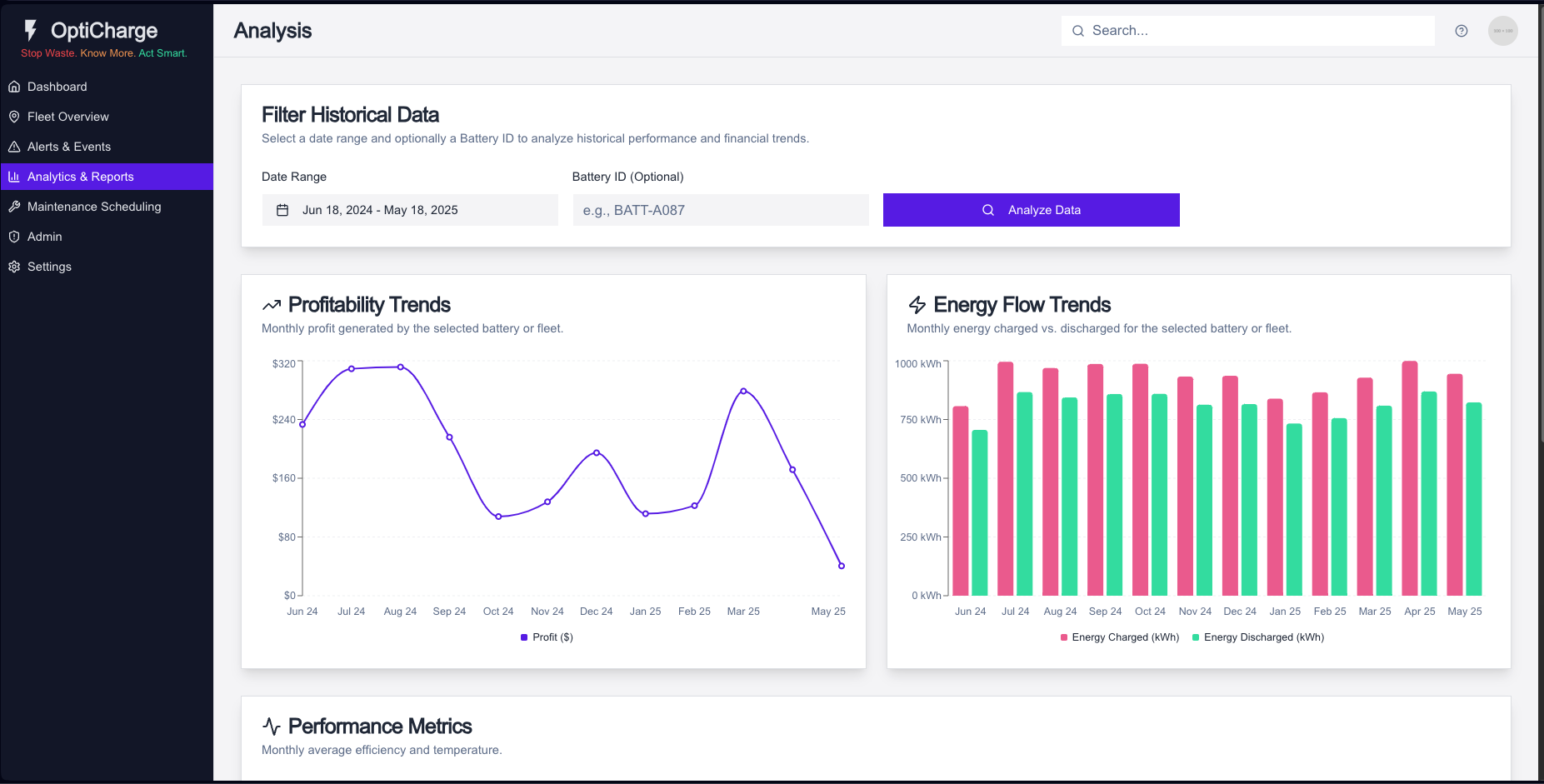Click the Fleet Overview location pin icon

pos(14,116)
